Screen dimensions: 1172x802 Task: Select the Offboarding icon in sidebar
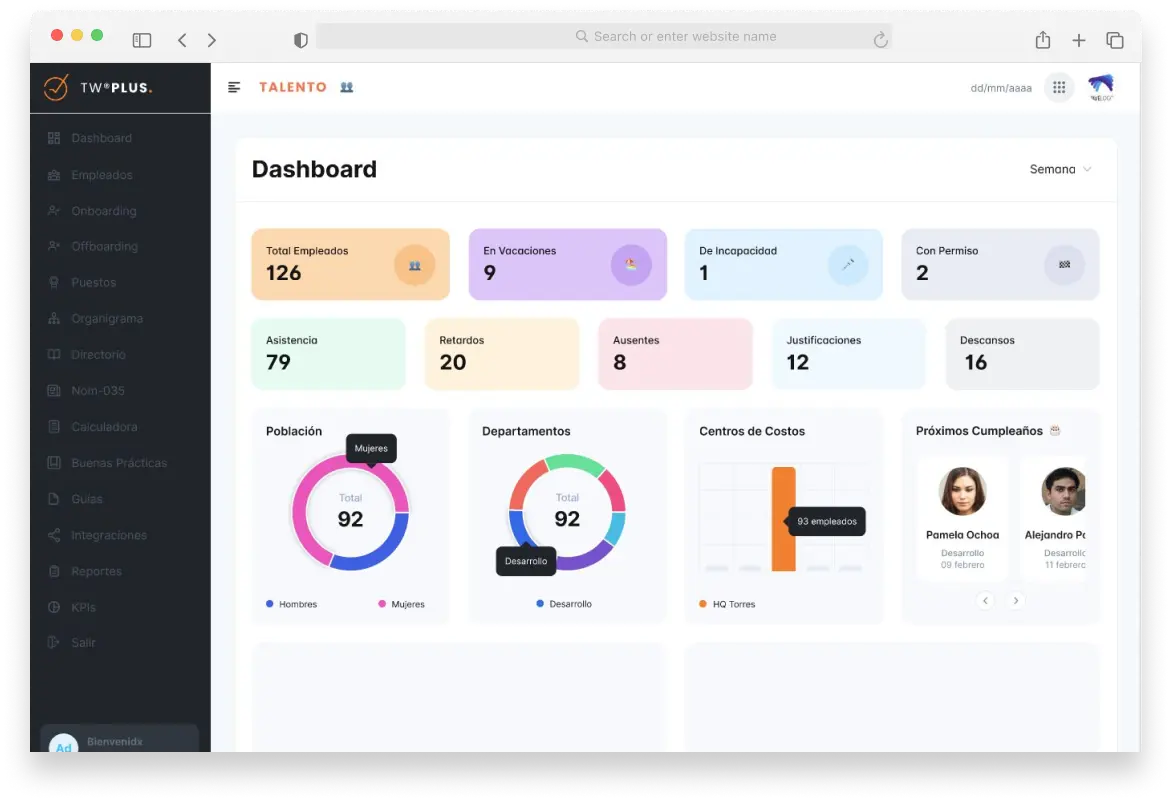[x=53, y=246]
